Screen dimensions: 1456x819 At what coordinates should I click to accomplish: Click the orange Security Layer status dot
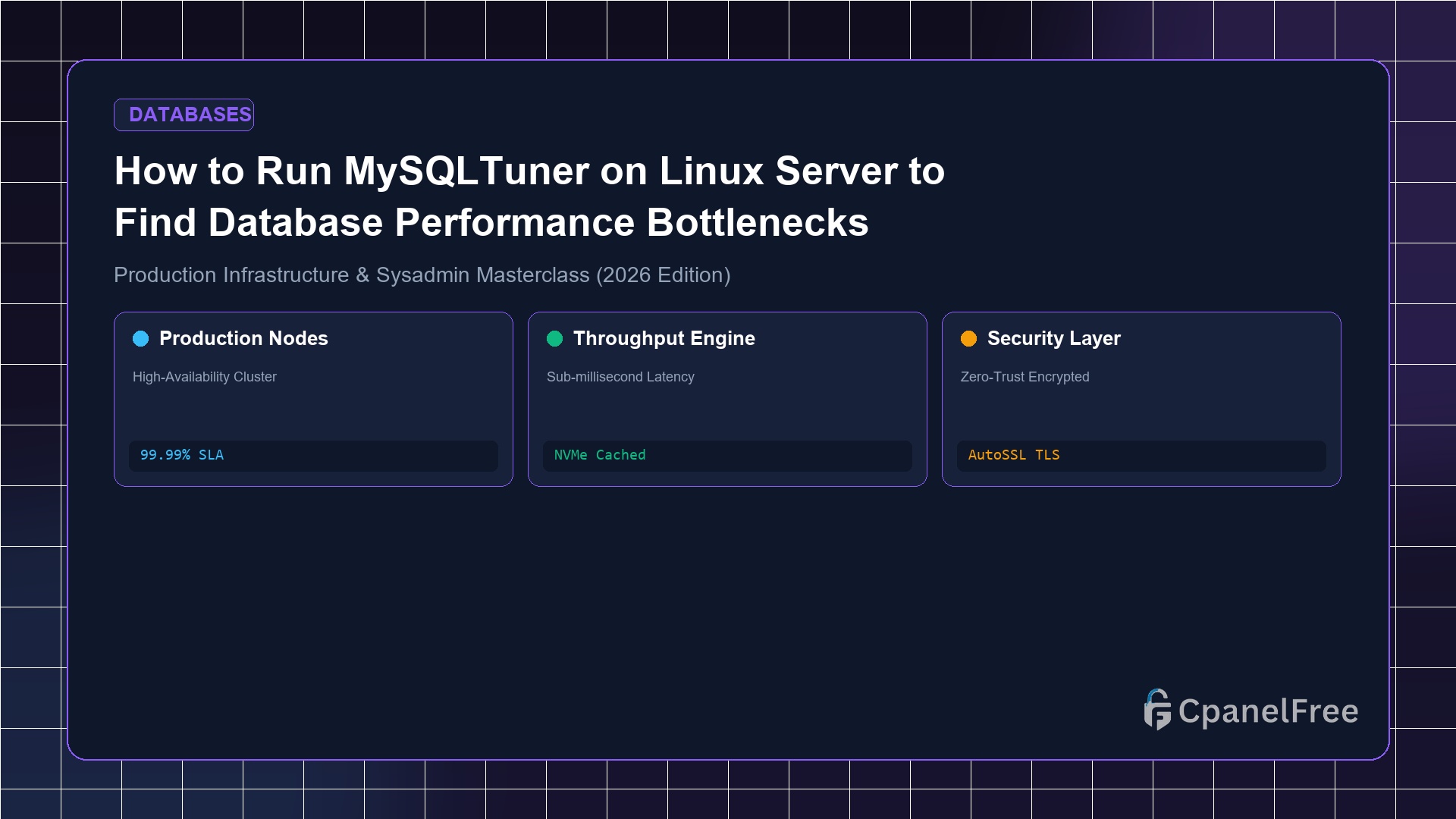(x=969, y=338)
